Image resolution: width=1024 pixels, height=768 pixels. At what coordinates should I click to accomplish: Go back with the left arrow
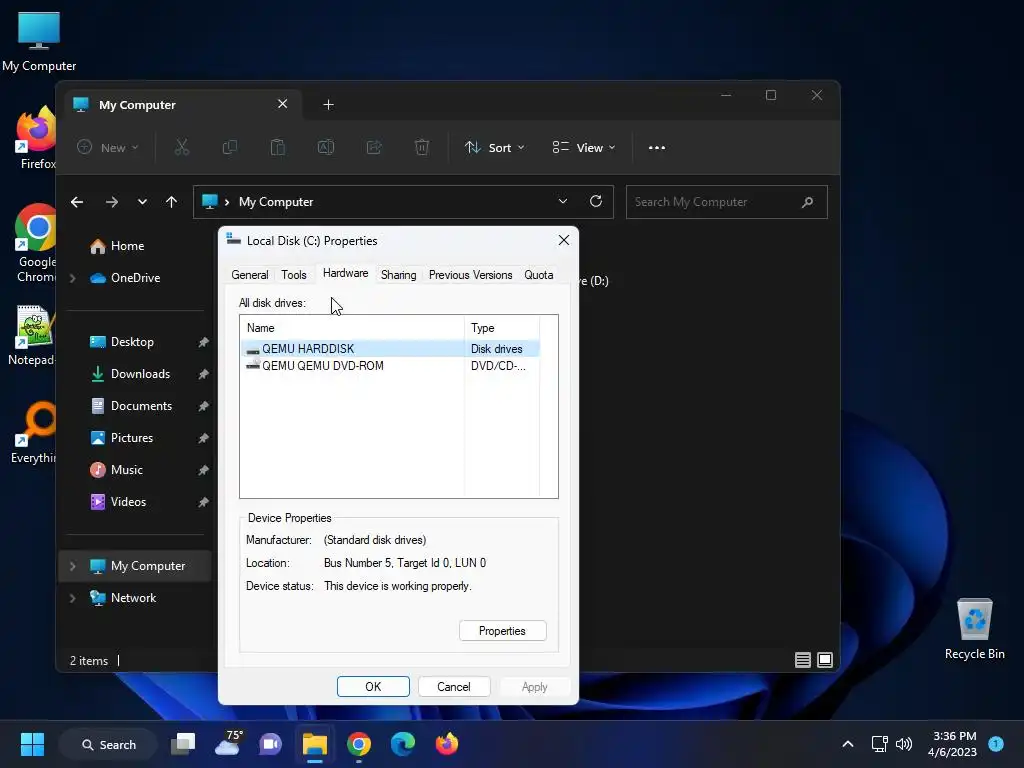77,202
